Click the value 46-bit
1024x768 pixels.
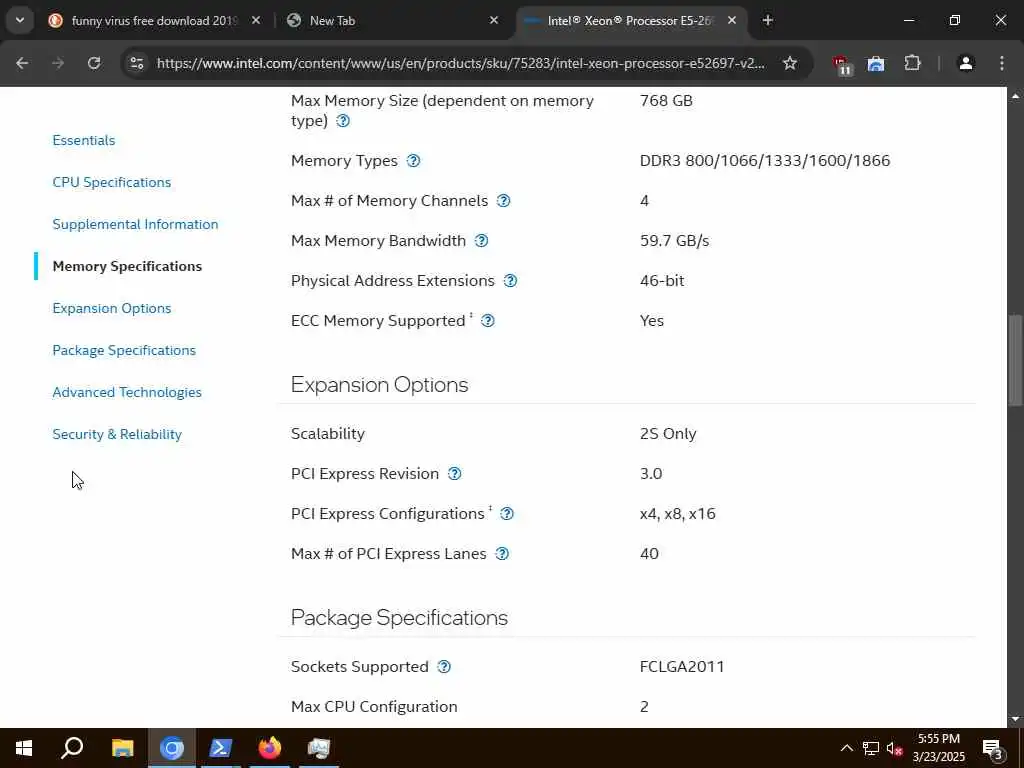click(662, 281)
